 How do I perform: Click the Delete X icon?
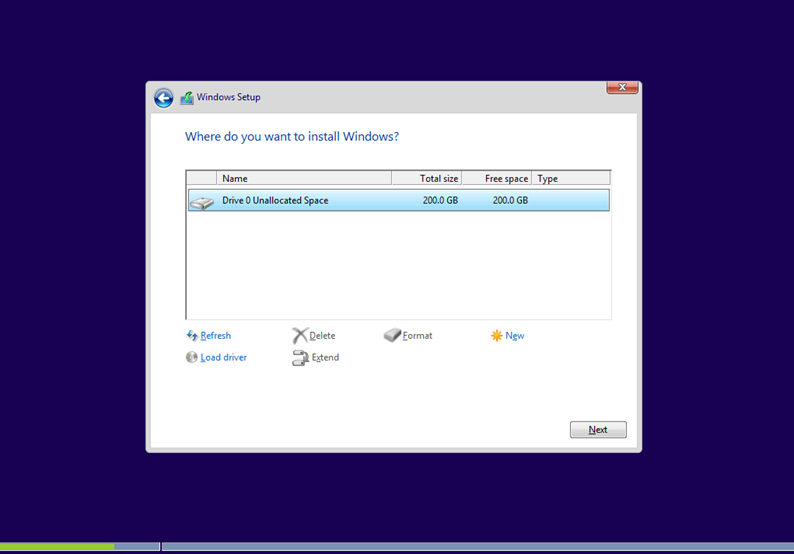point(300,335)
